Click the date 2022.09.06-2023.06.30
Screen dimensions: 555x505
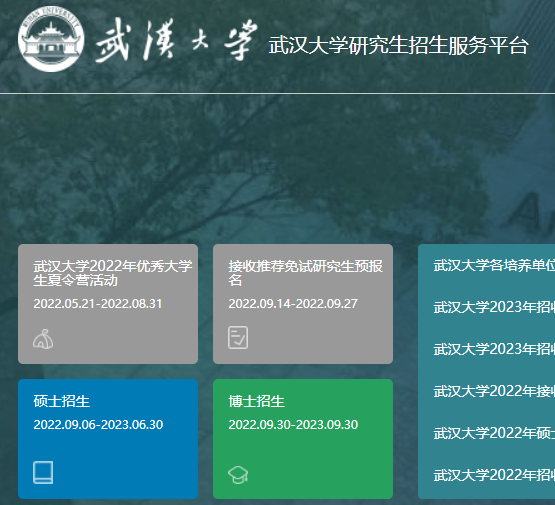point(98,425)
